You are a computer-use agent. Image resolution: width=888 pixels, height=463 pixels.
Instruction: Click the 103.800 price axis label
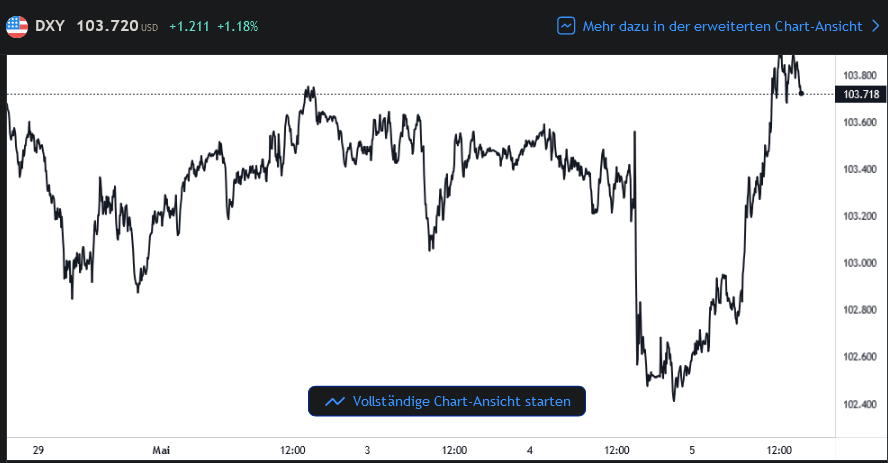(x=860, y=75)
